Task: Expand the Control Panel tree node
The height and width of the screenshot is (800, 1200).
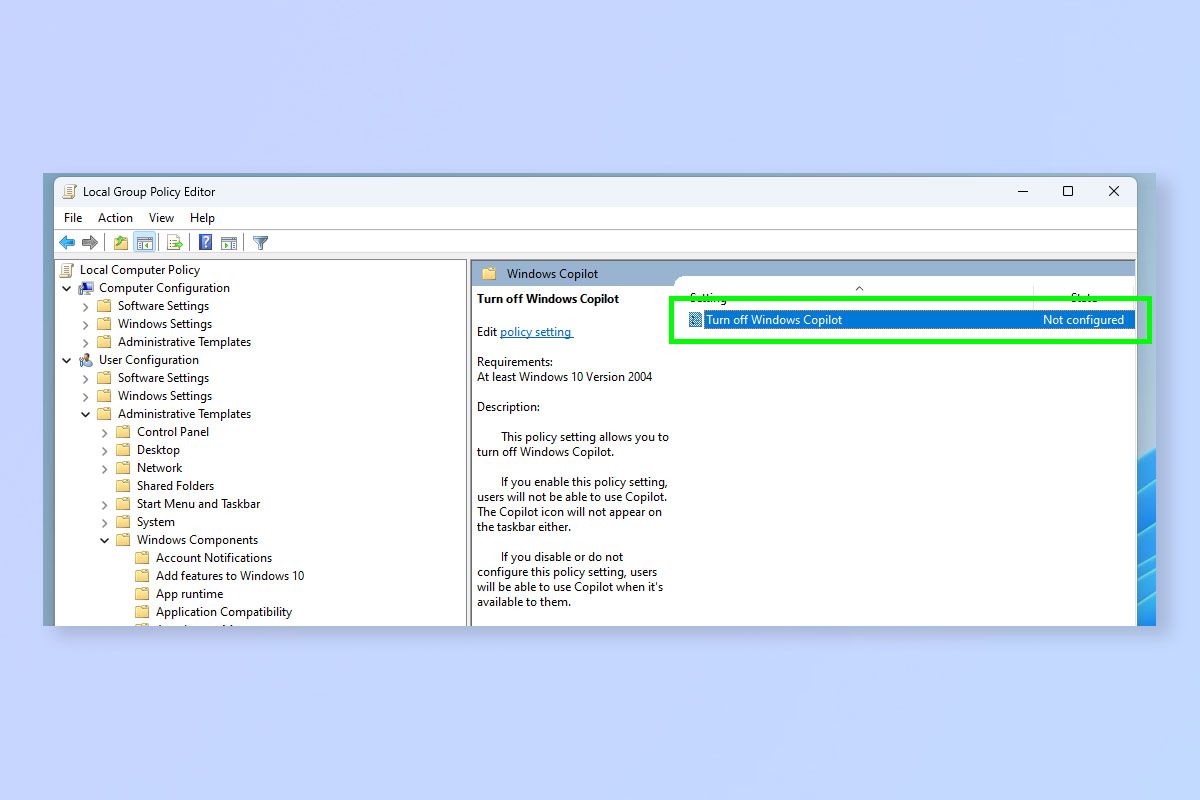Action: (x=104, y=431)
